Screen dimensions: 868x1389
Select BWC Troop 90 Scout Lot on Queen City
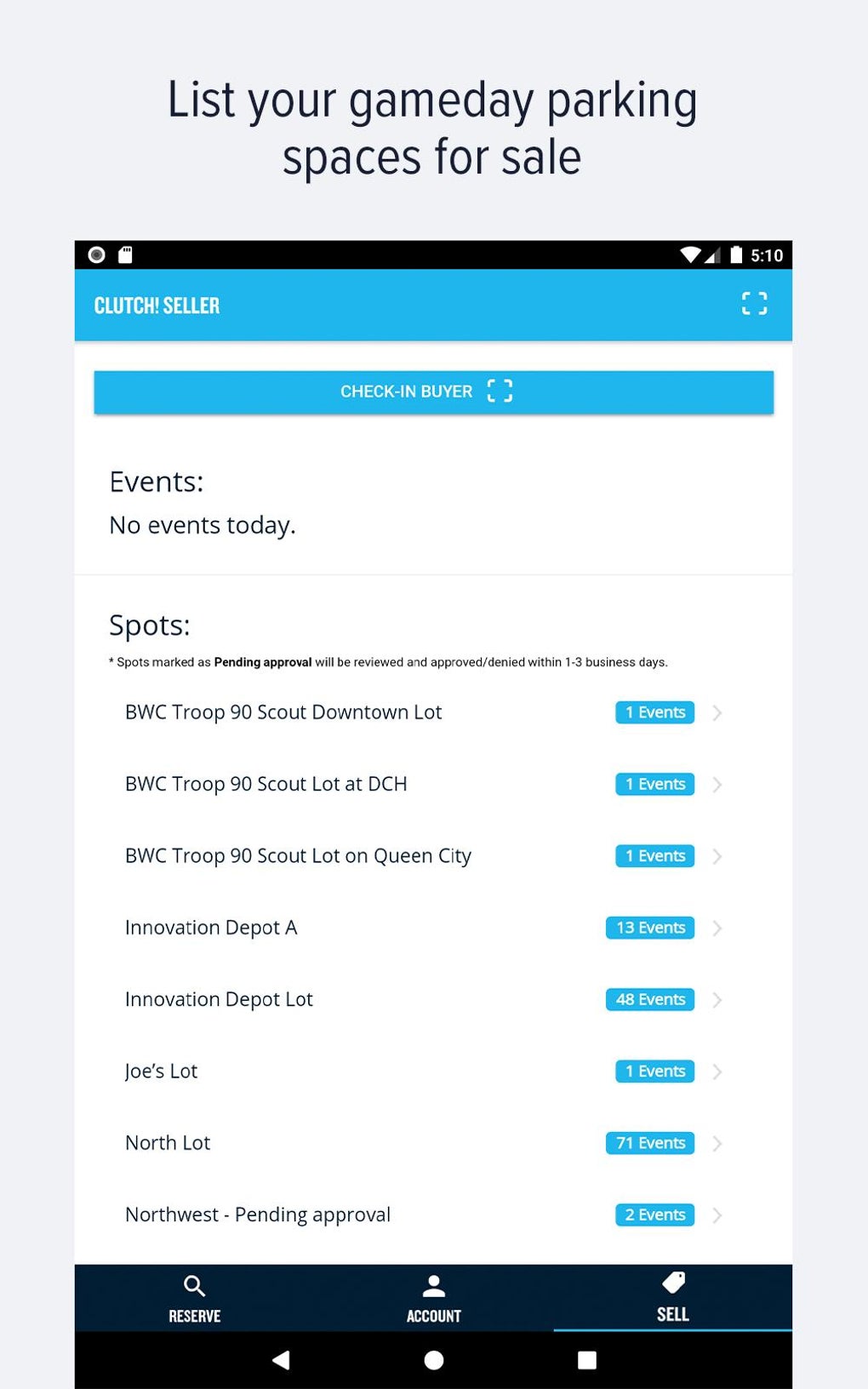coord(298,855)
